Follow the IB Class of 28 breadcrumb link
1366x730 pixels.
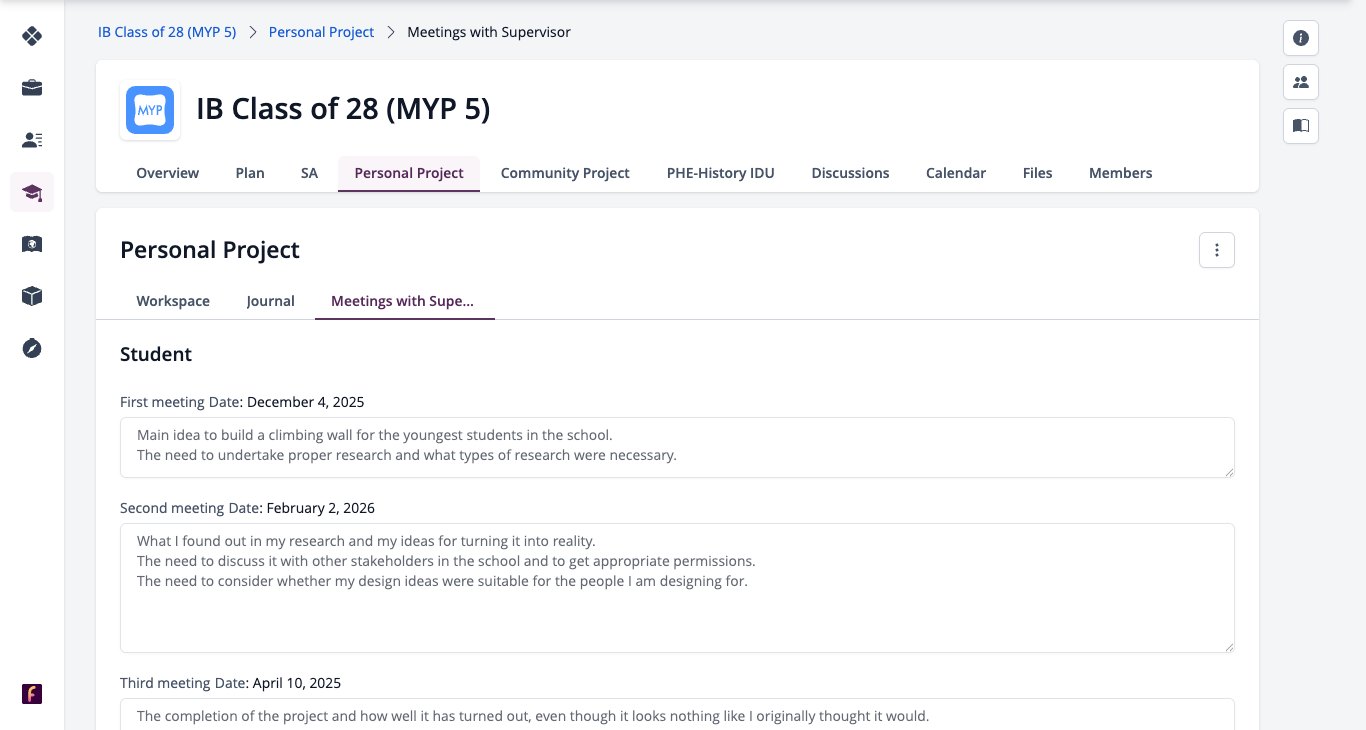click(x=167, y=32)
